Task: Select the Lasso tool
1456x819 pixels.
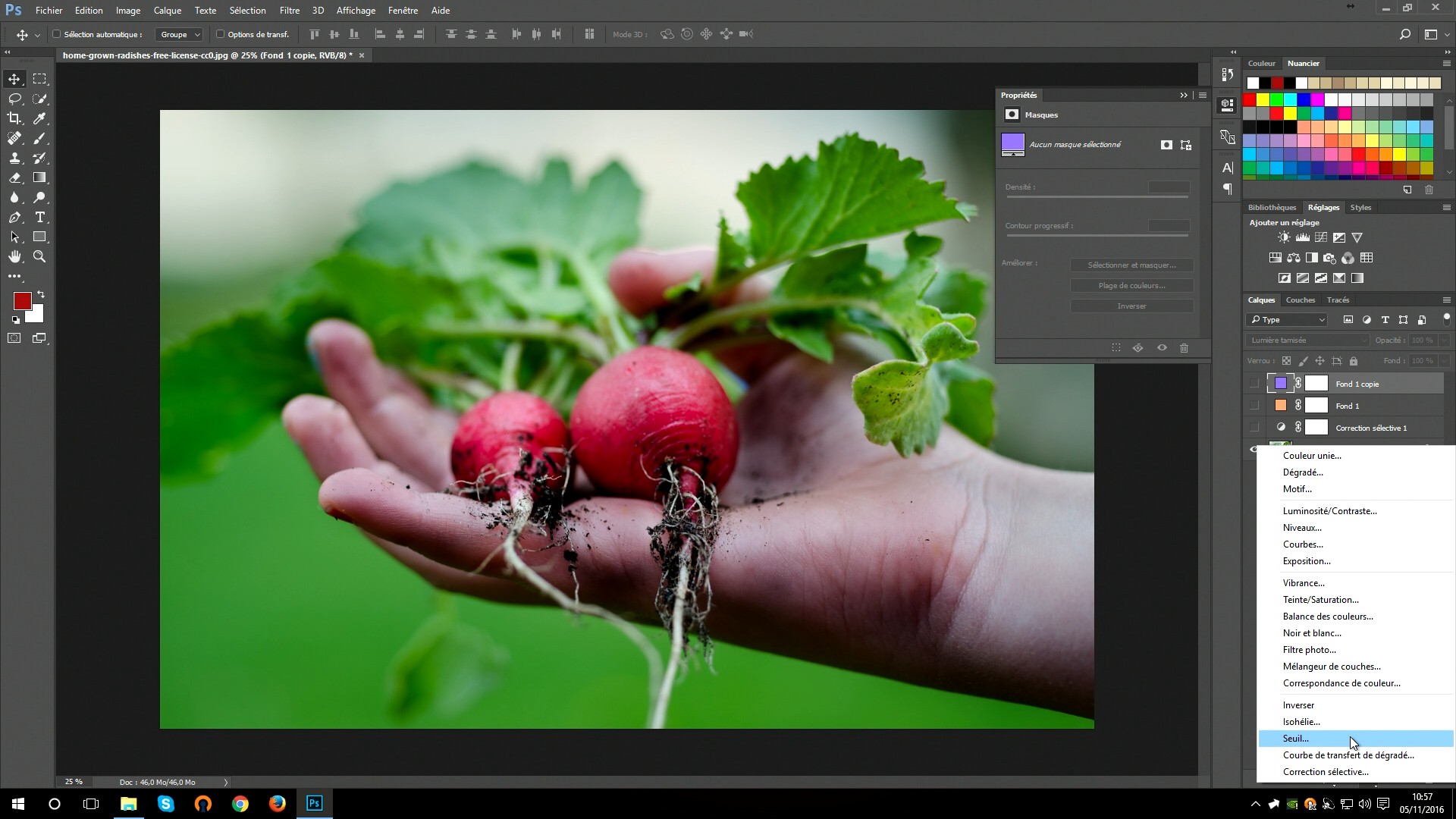Action: tap(14, 99)
